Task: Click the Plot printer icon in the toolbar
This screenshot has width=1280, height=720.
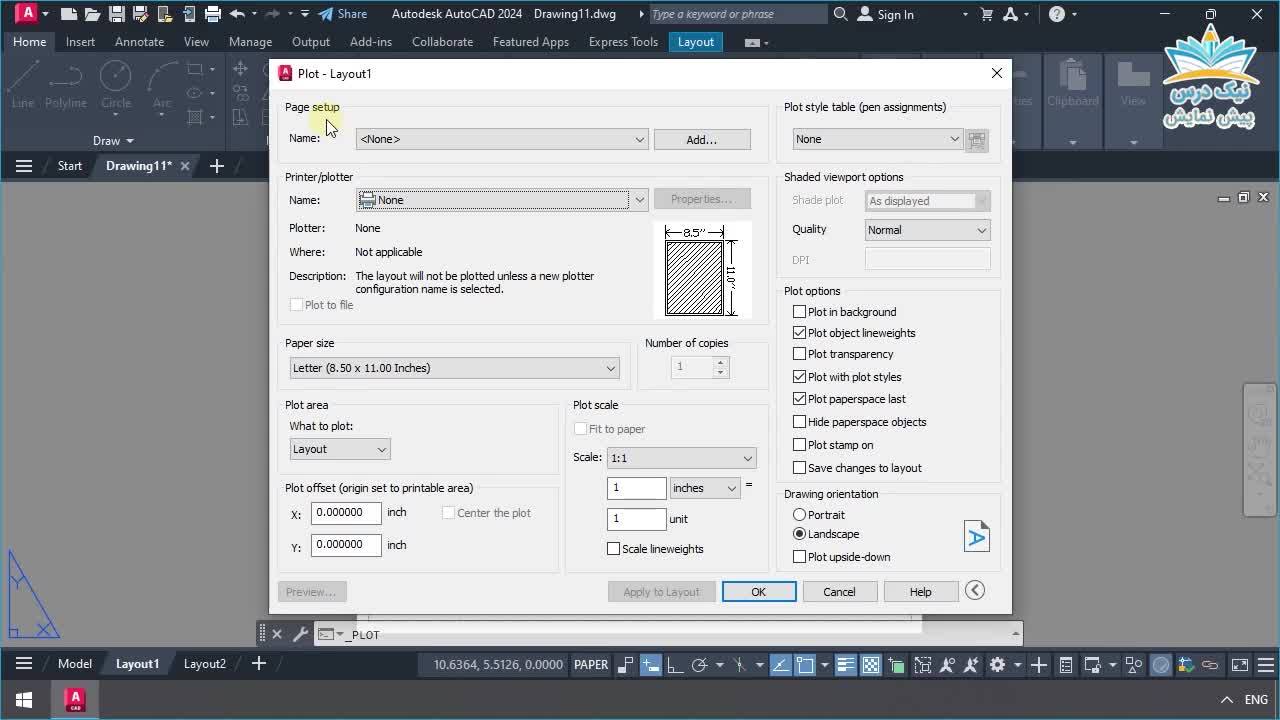Action: [212, 14]
